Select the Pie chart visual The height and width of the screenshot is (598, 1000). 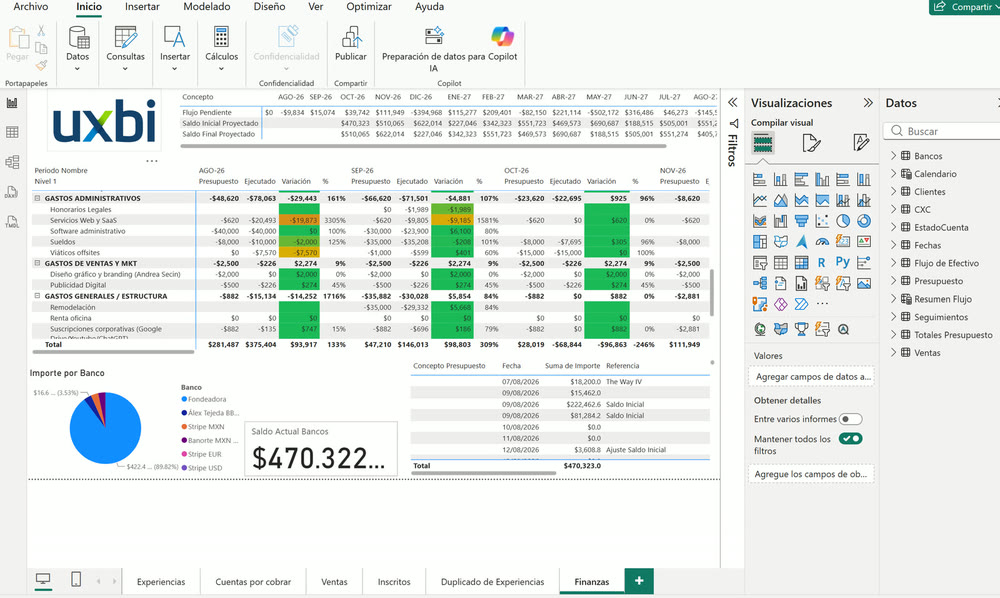click(843, 221)
